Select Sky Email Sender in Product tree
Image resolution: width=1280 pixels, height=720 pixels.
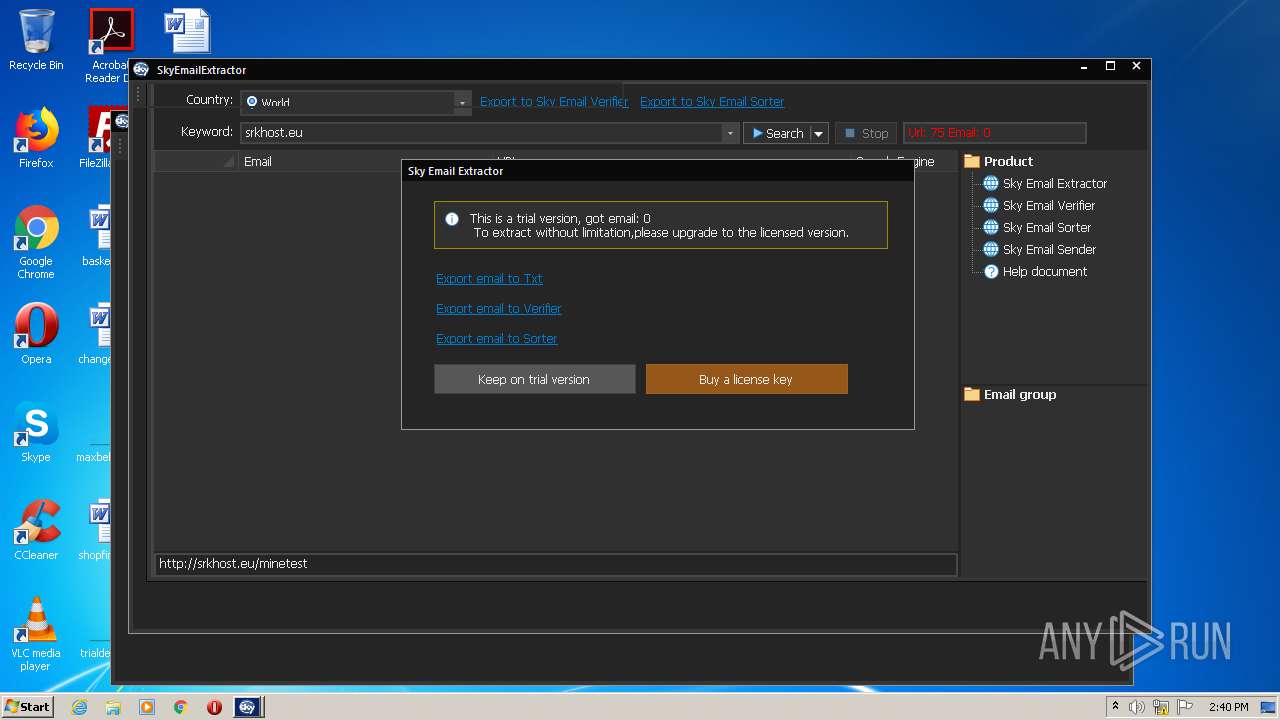(1049, 250)
